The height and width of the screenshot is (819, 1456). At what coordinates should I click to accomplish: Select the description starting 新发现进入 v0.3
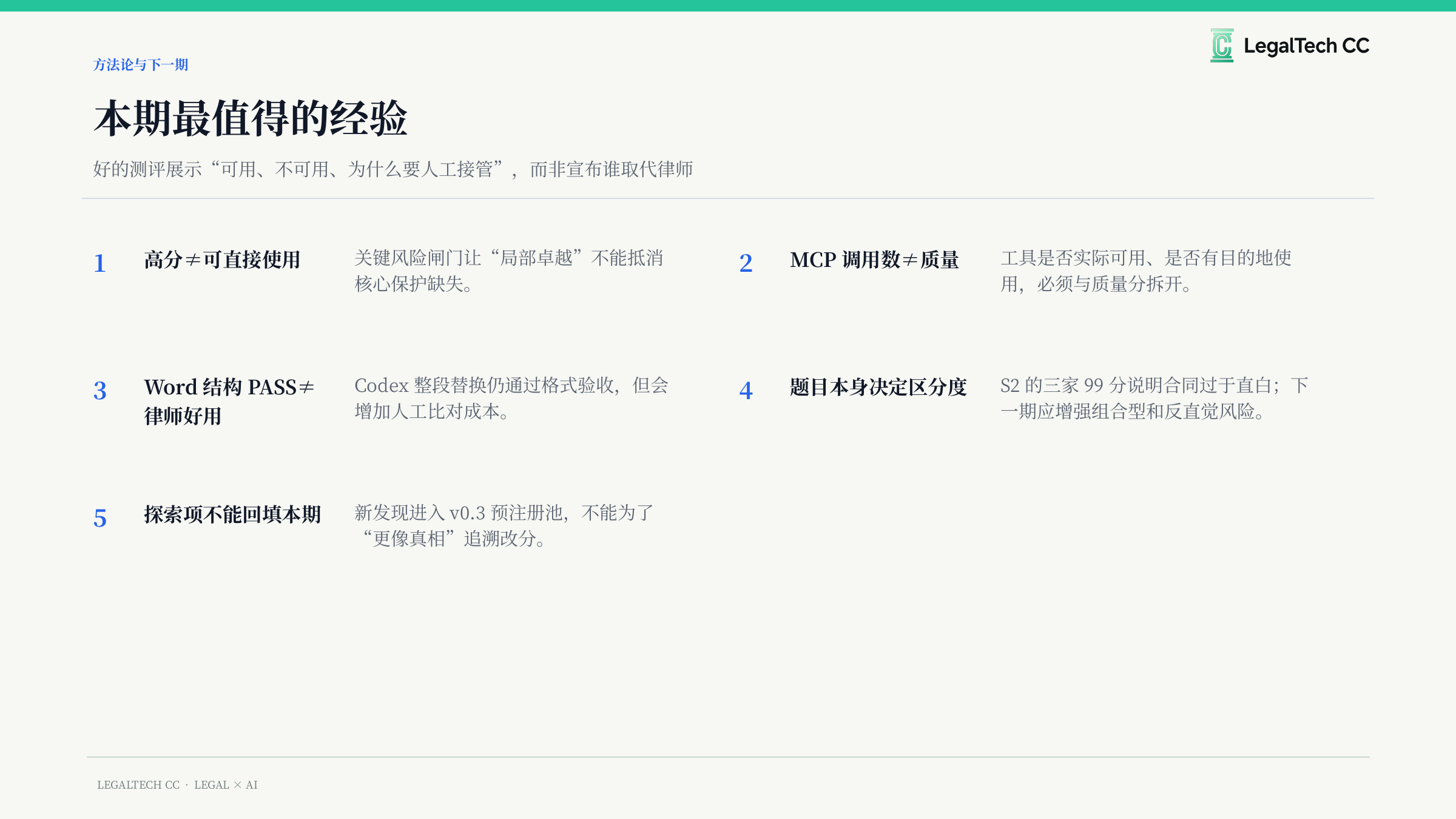pyautogui.click(x=504, y=525)
